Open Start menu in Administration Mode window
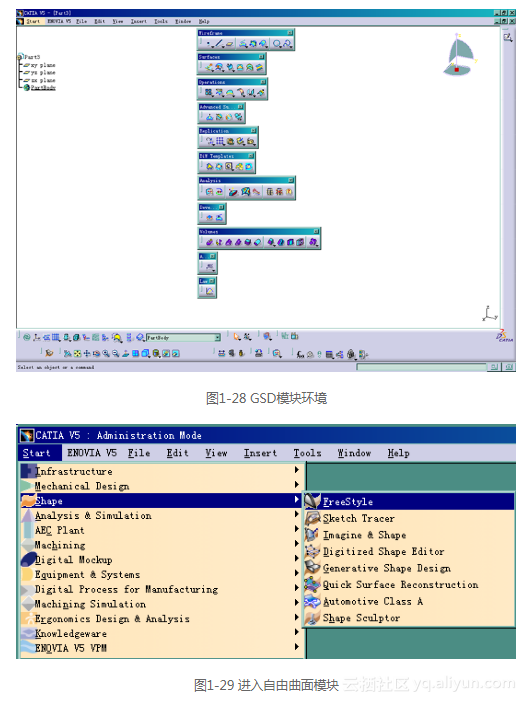The width and height of the screenshot is (526, 703). point(37,453)
